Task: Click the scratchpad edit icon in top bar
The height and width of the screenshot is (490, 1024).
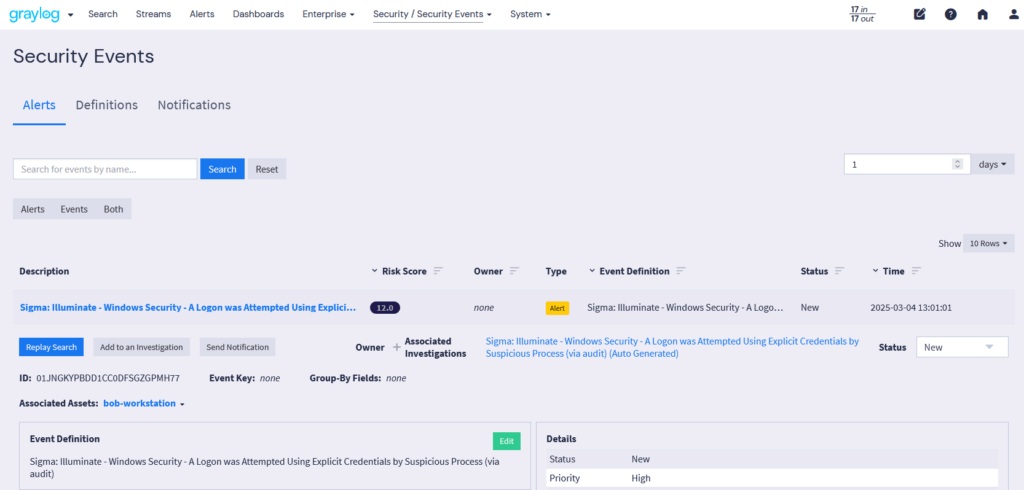Action: pyautogui.click(x=920, y=14)
